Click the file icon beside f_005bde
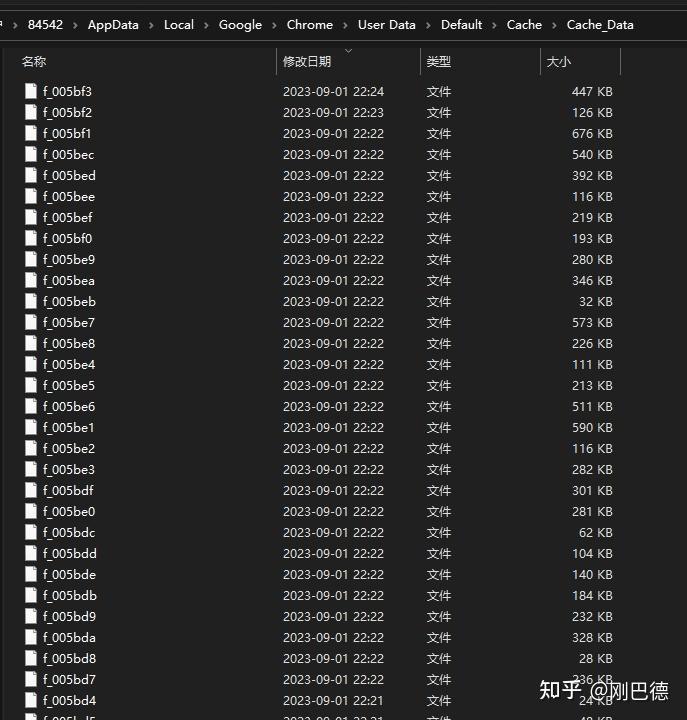The width and height of the screenshot is (687, 720). click(x=31, y=574)
